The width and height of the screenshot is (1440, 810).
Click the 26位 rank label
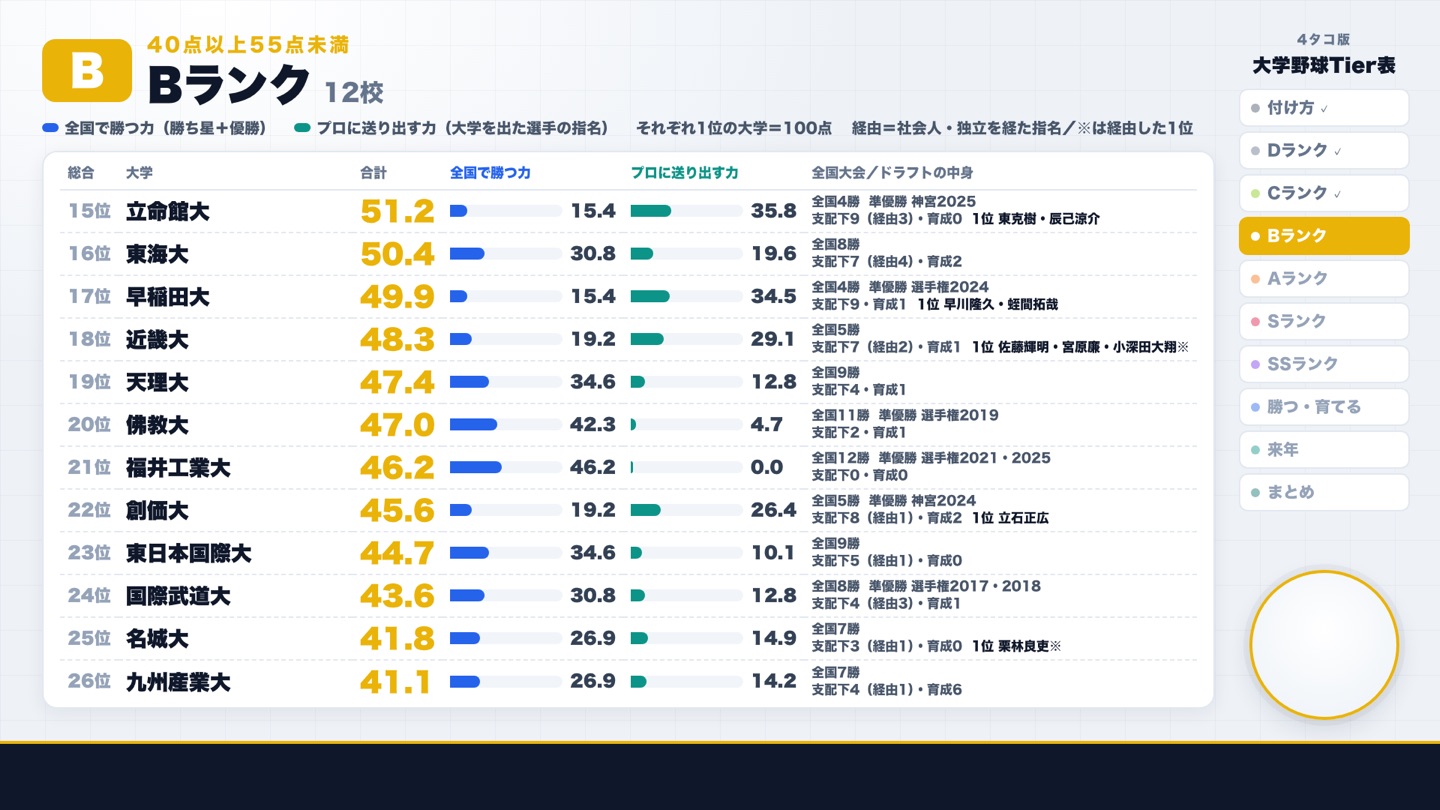pos(89,682)
